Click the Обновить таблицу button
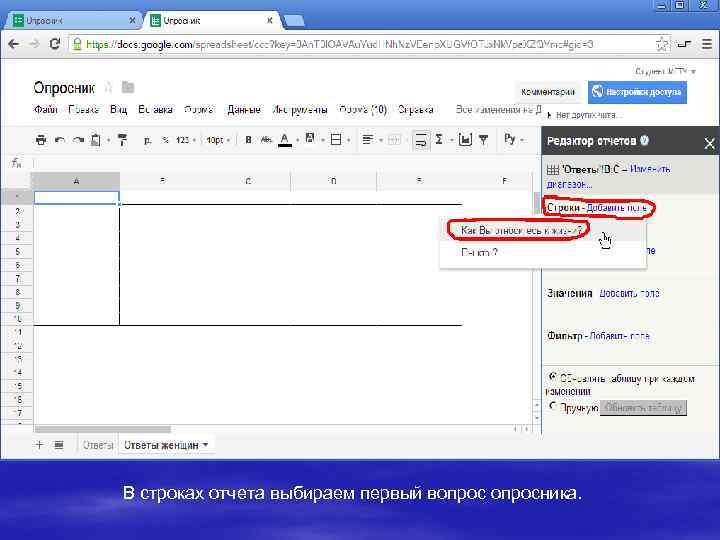720x540 pixels. tap(643, 407)
